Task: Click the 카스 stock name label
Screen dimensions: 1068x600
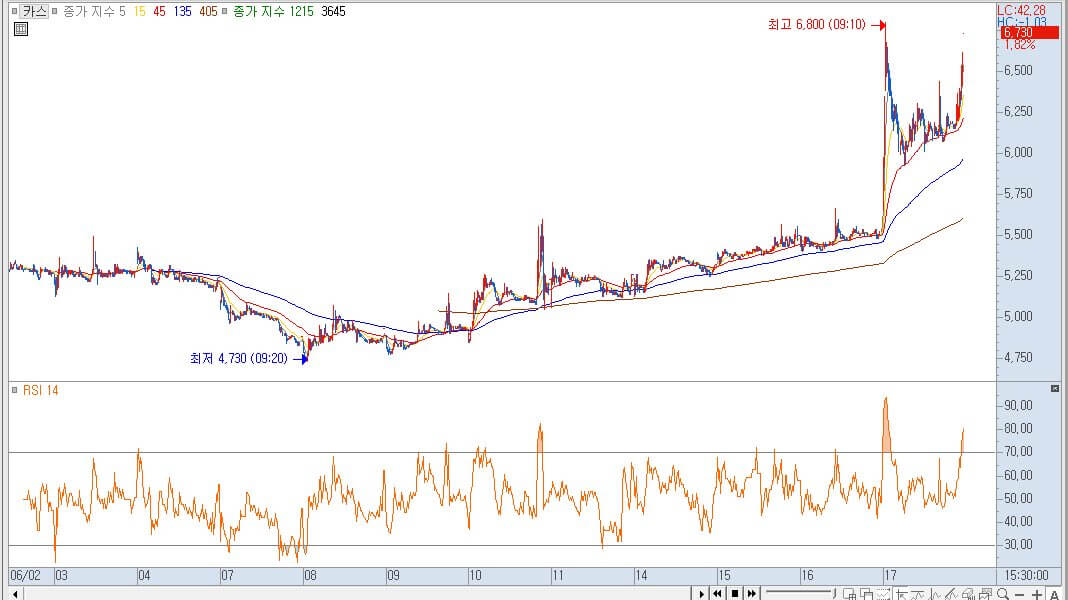Action: click(34, 12)
